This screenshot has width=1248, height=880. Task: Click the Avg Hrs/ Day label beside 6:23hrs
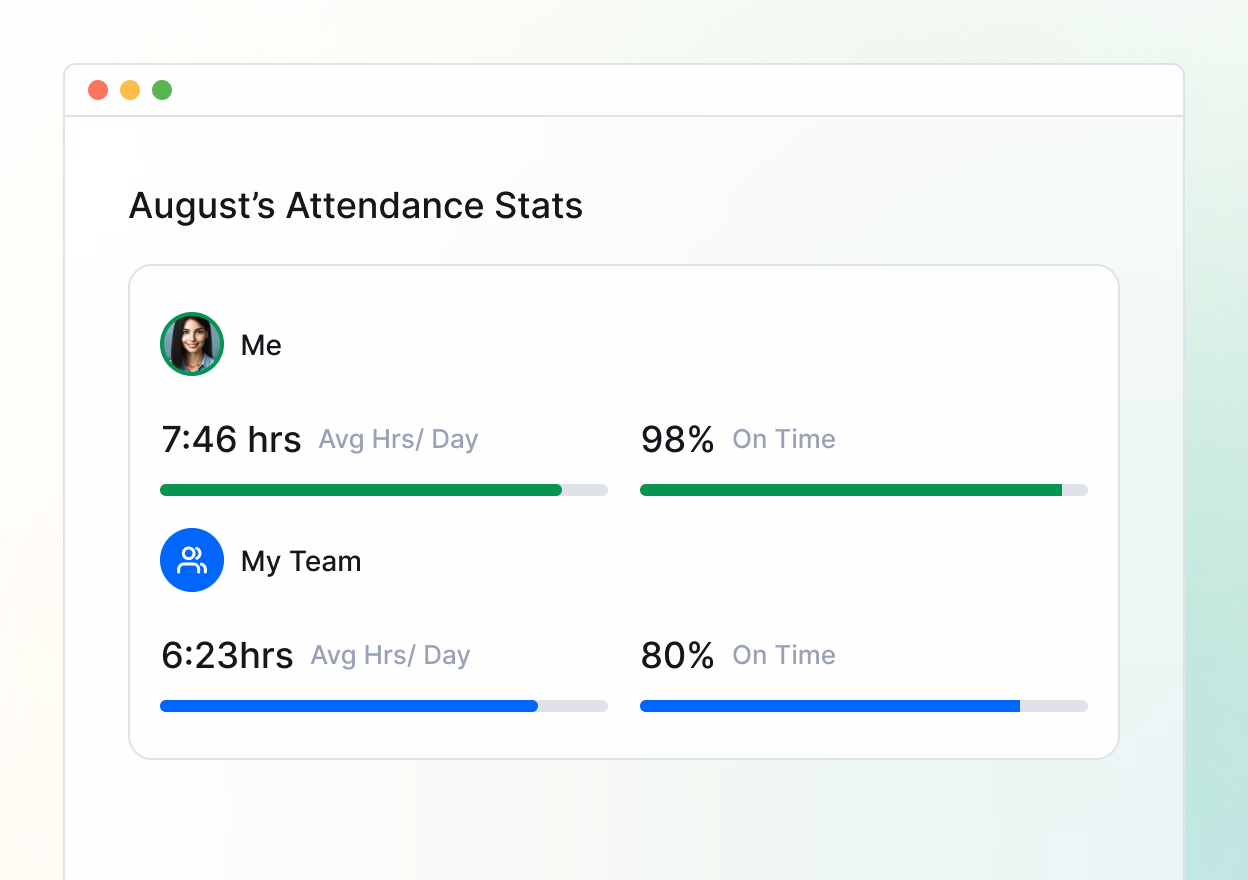390,656
